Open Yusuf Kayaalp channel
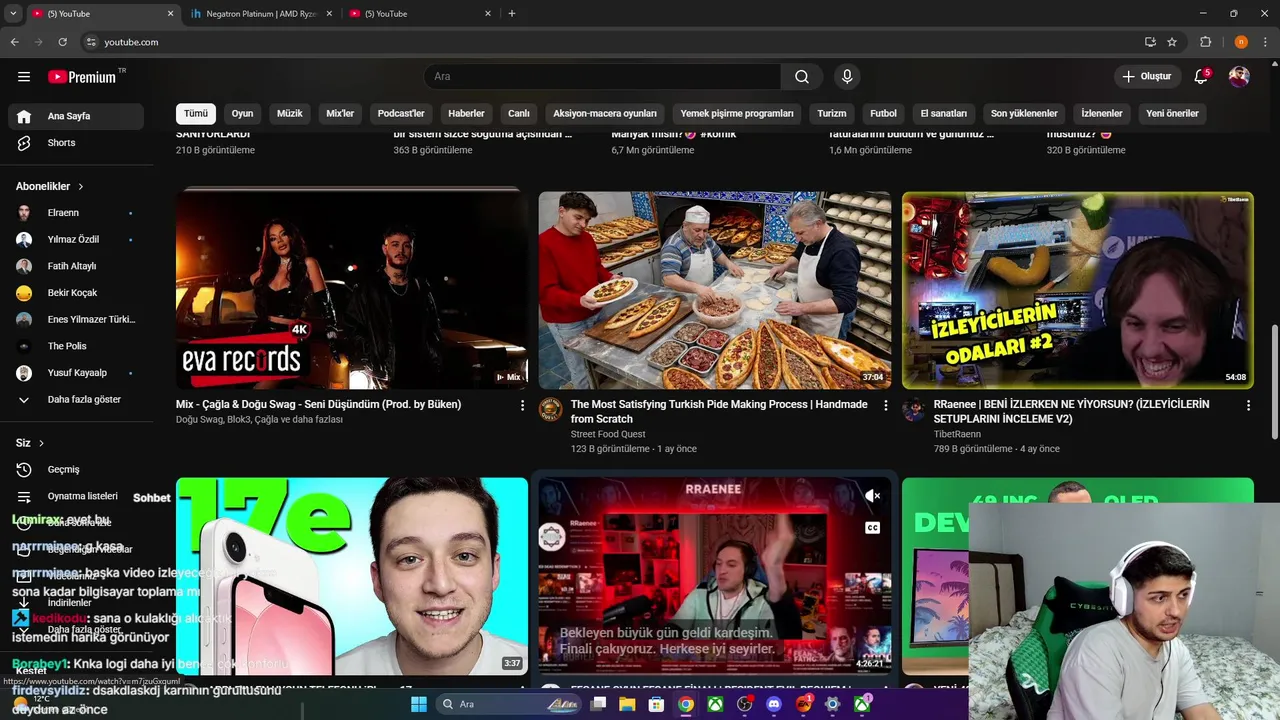This screenshot has height=720, width=1280. tap(76, 373)
